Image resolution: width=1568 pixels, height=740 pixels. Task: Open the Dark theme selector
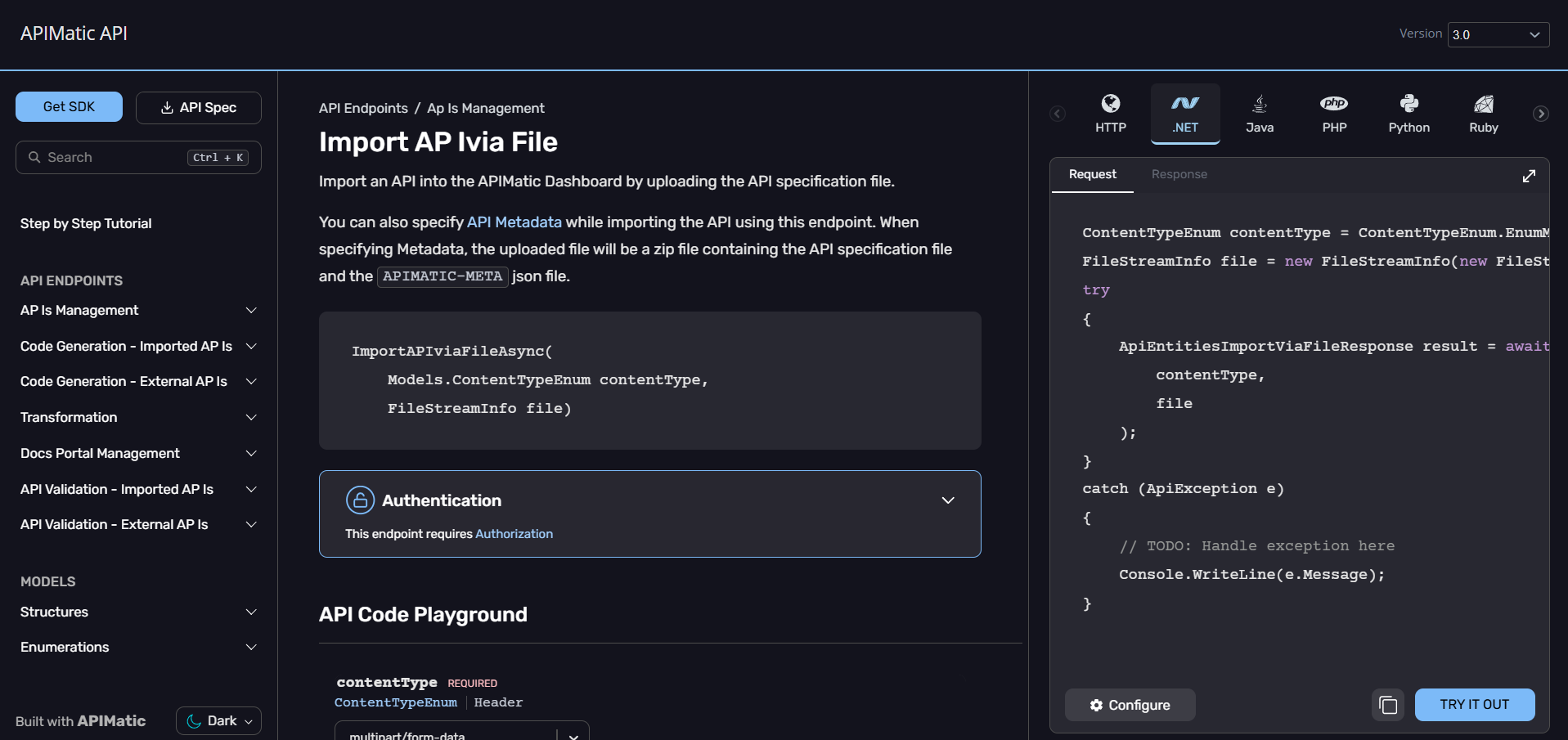(x=218, y=720)
